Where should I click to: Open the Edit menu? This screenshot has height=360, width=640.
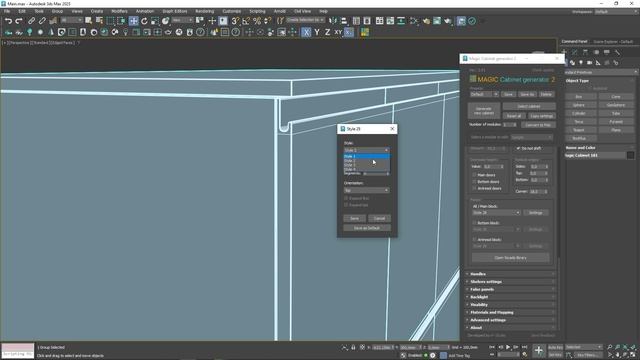tap(22, 11)
